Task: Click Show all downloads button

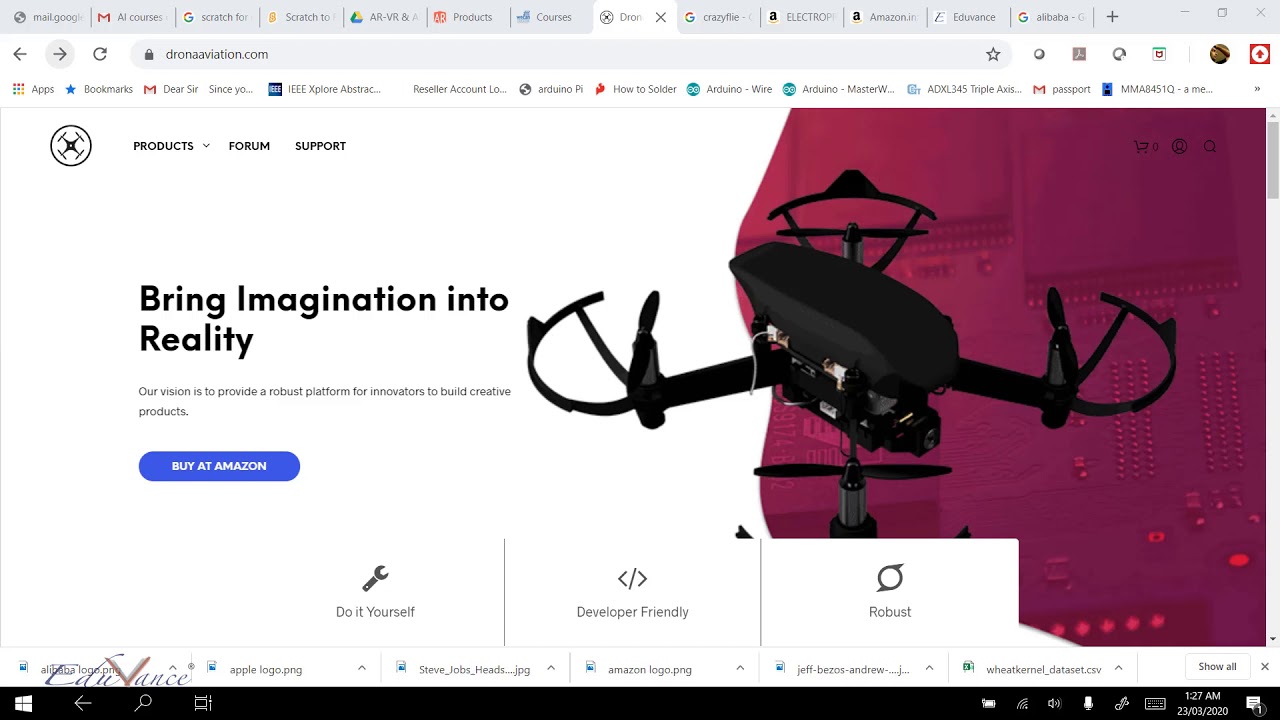Action: point(1217,667)
